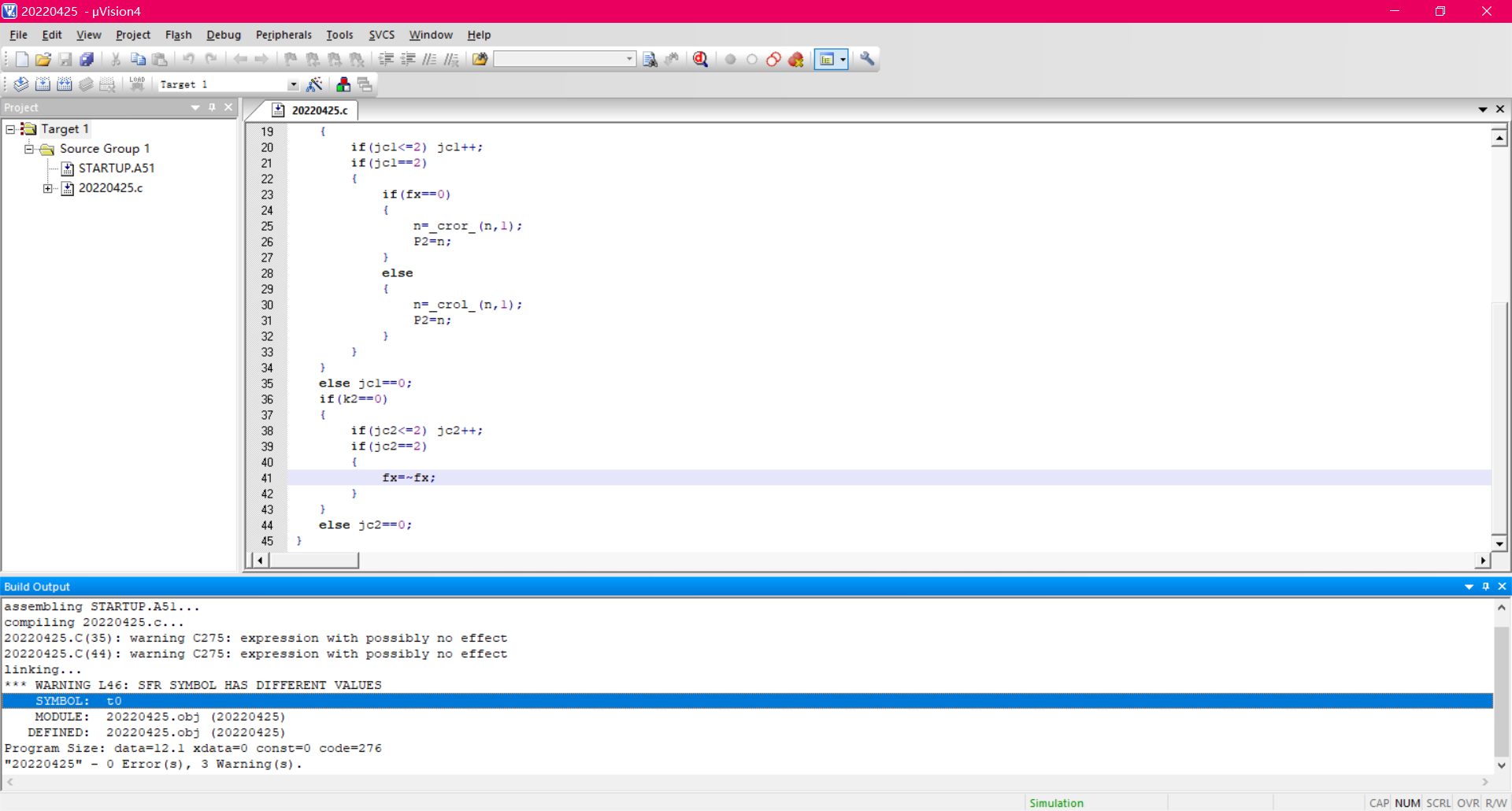Navigate forwards in code
This screenshot has width=1512, height=811.
coord(261,59)
